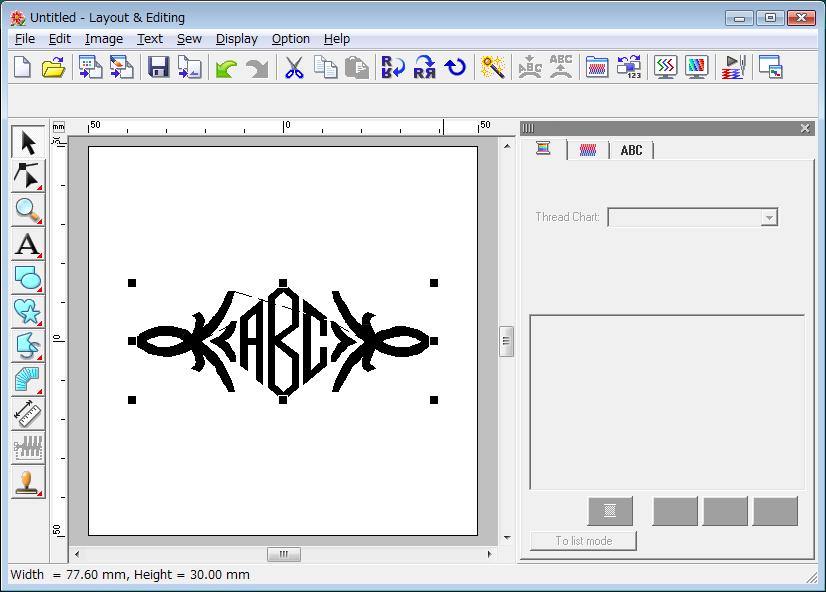This screenshot has height=592, width=826.
Task: Copy the selection with the Copy icon
Action: 325,67
